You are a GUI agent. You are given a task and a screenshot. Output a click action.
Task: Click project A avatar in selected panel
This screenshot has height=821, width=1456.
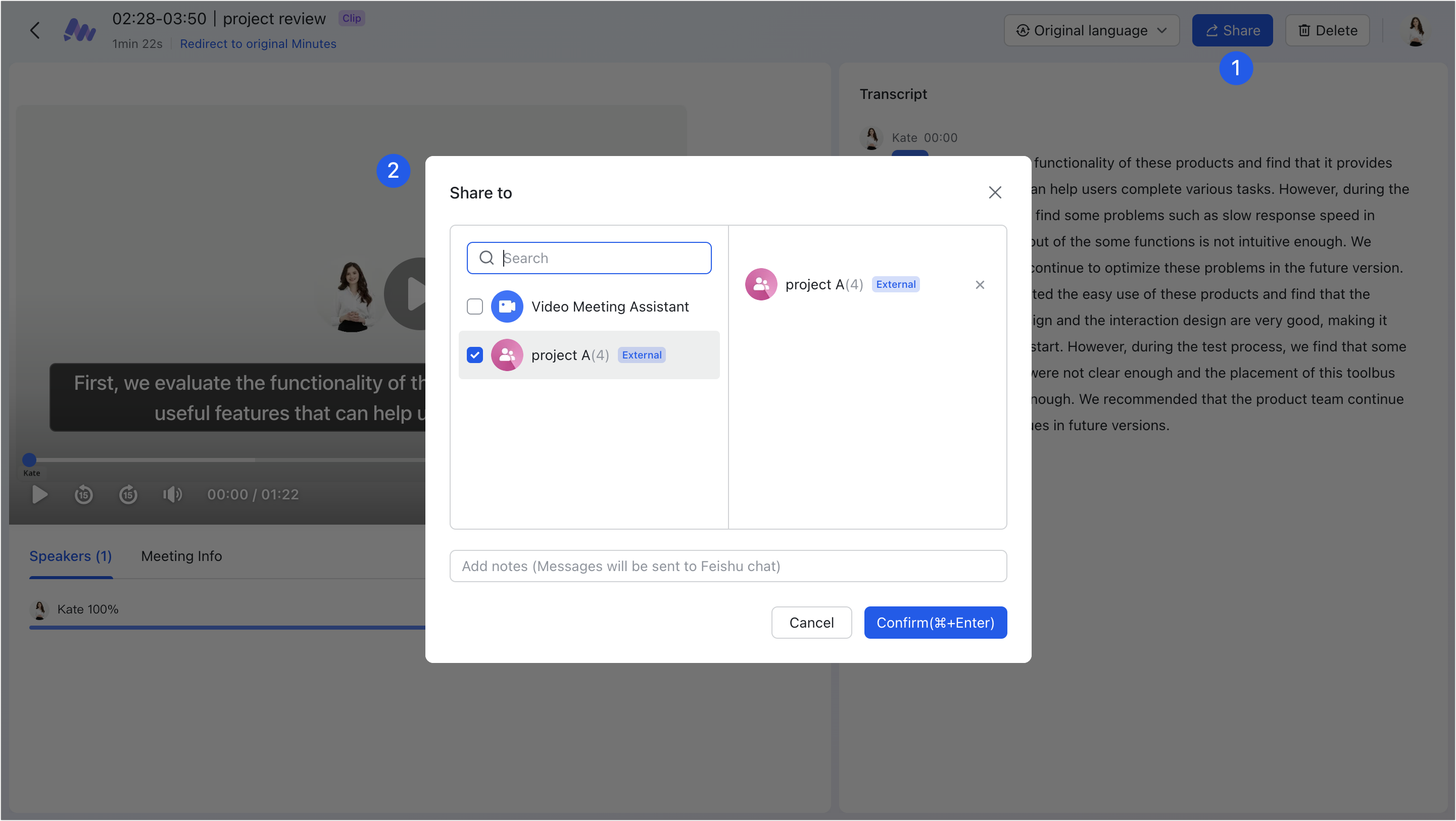[761, 284]
